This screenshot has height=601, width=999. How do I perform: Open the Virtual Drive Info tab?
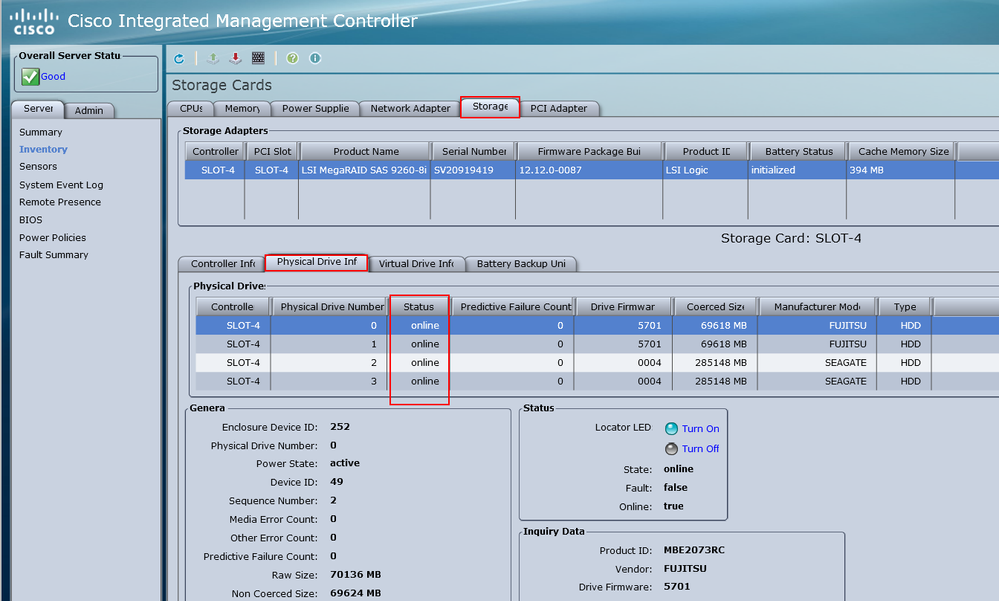(416, 264)
